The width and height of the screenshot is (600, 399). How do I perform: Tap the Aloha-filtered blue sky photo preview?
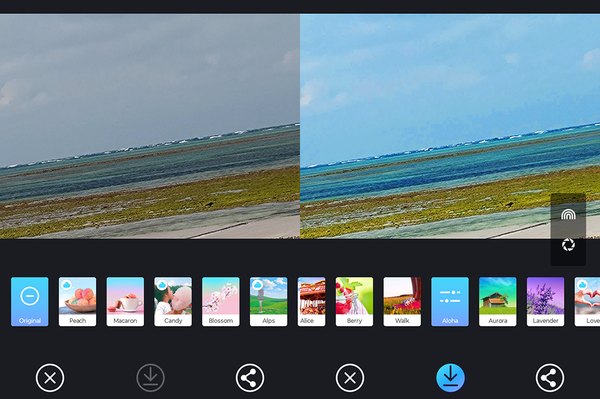click(450, 126)
